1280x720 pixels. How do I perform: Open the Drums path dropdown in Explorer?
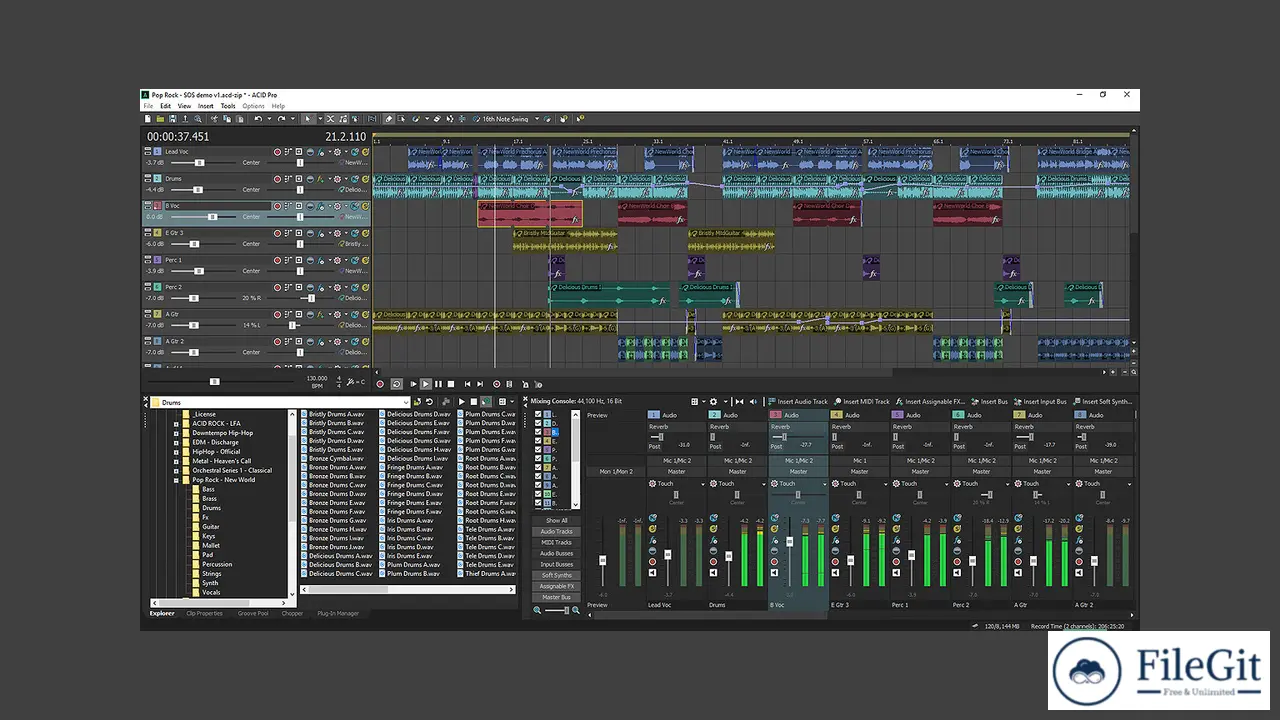[406, 402]
